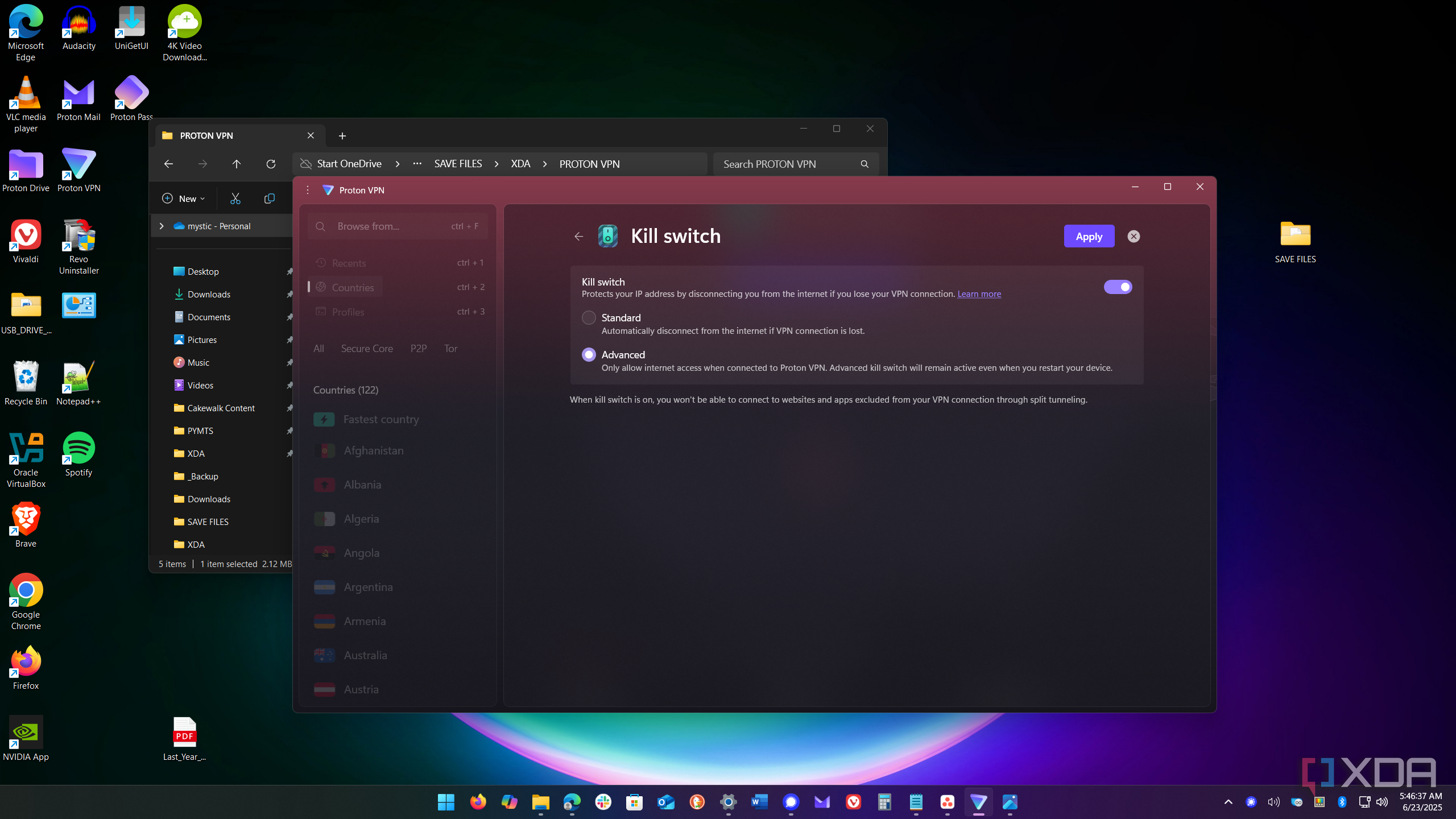Expand breadcrumb chevron after Start OneDrive
The height and width of the screenshot is (819, 1456).
pos(398,164)
